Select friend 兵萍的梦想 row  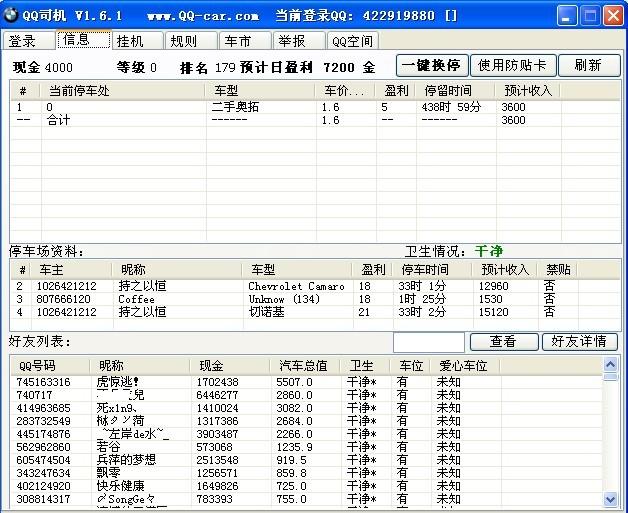click(x=306, y=460)
